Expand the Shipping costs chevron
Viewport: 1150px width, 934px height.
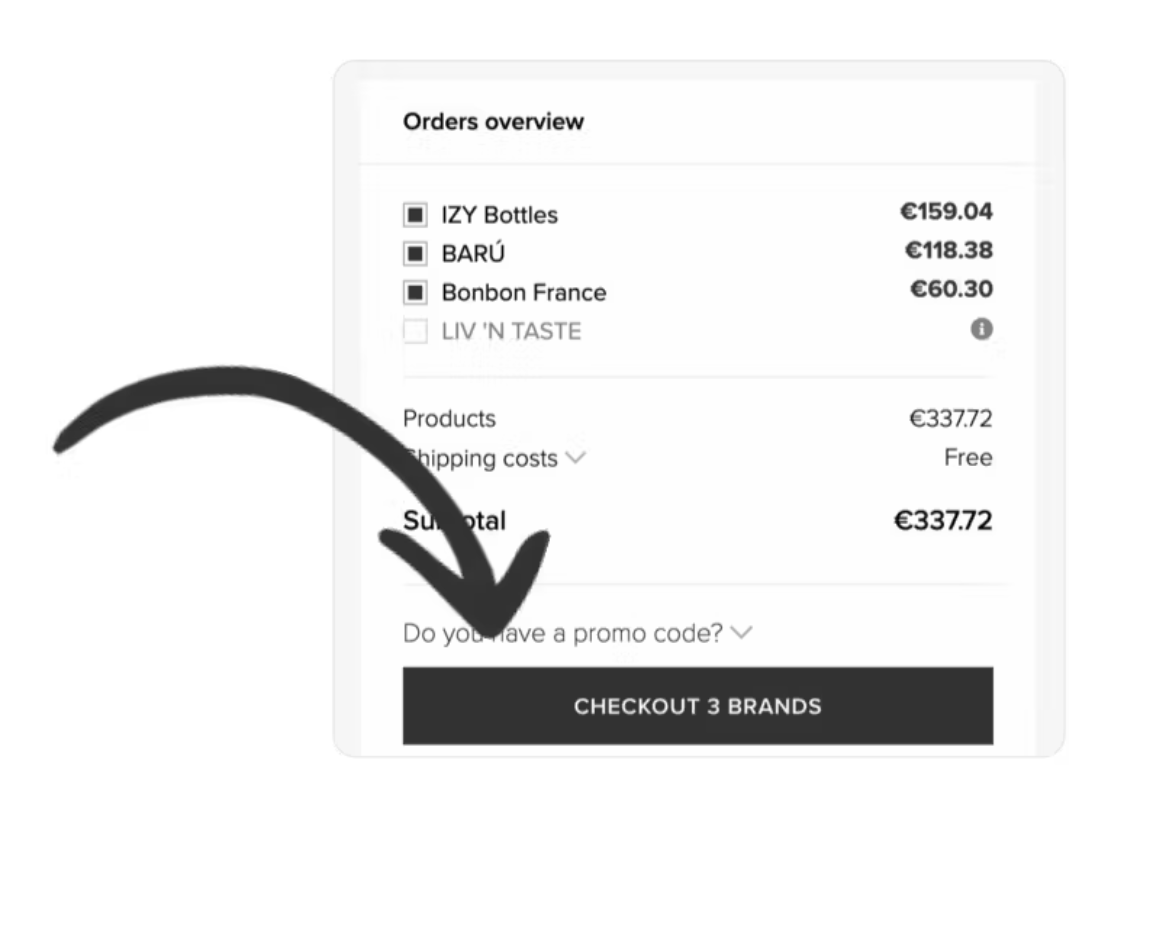(x=575, y=458)
